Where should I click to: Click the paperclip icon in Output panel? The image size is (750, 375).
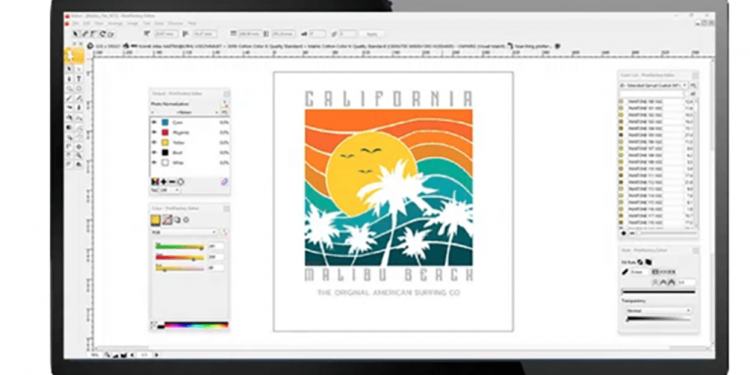223,182
